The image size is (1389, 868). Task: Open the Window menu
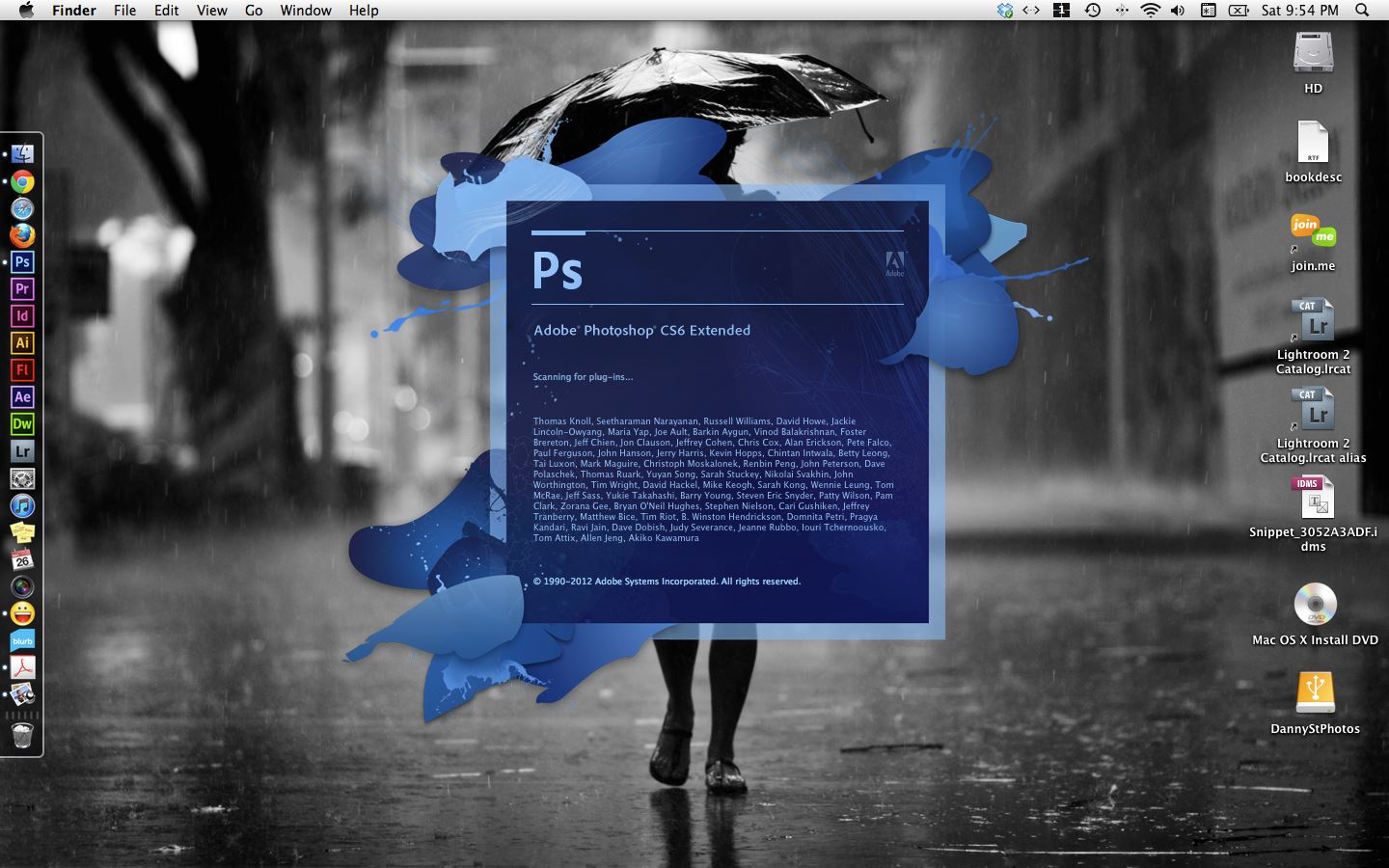[306, 11]
